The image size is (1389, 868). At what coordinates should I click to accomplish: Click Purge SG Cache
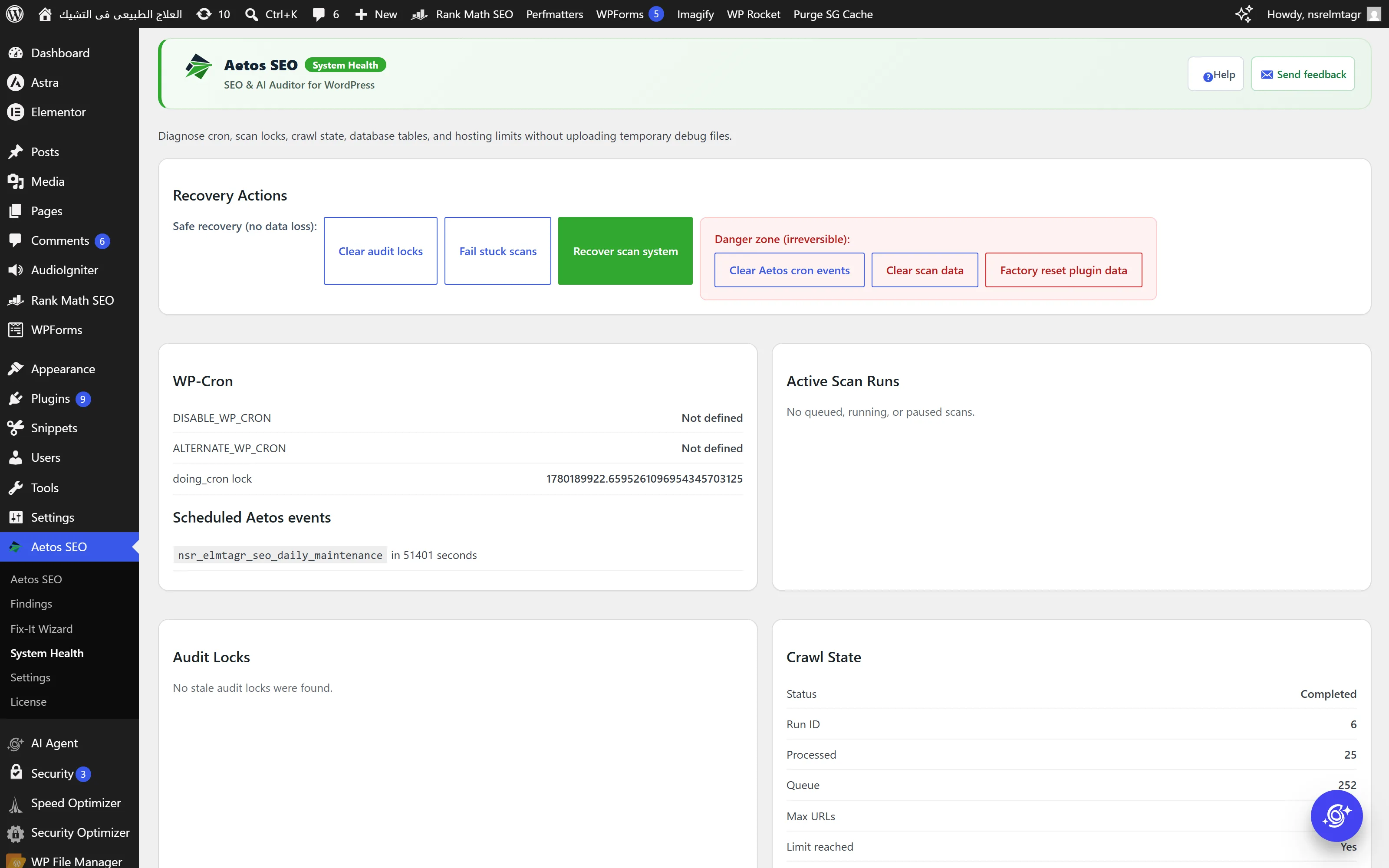tap(833, 14)
